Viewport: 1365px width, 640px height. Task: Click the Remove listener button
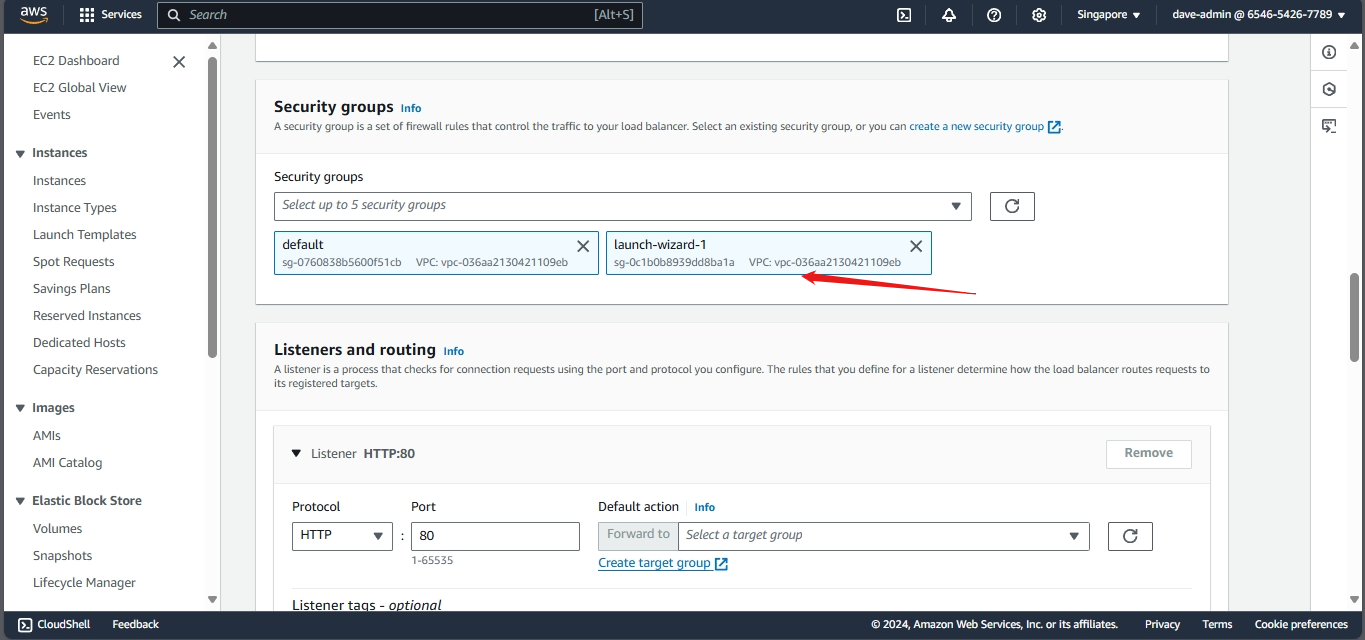[1148, 453]
